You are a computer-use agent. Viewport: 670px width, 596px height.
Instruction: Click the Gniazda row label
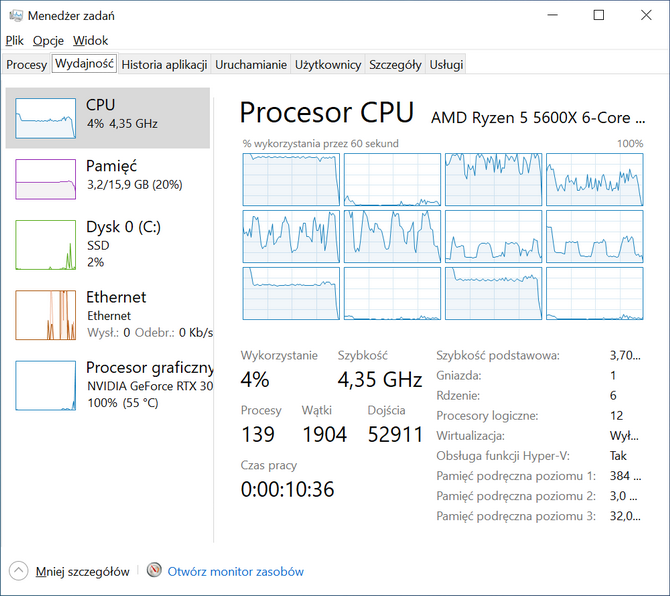458,375
